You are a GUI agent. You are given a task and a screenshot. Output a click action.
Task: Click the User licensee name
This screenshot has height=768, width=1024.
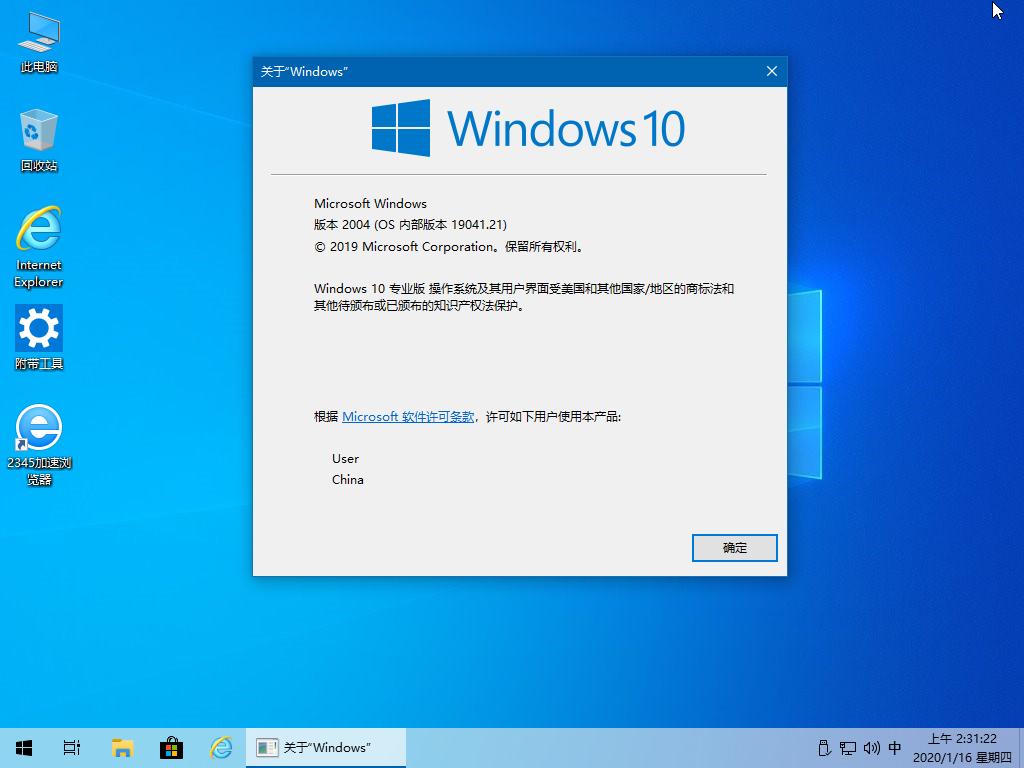345,458
